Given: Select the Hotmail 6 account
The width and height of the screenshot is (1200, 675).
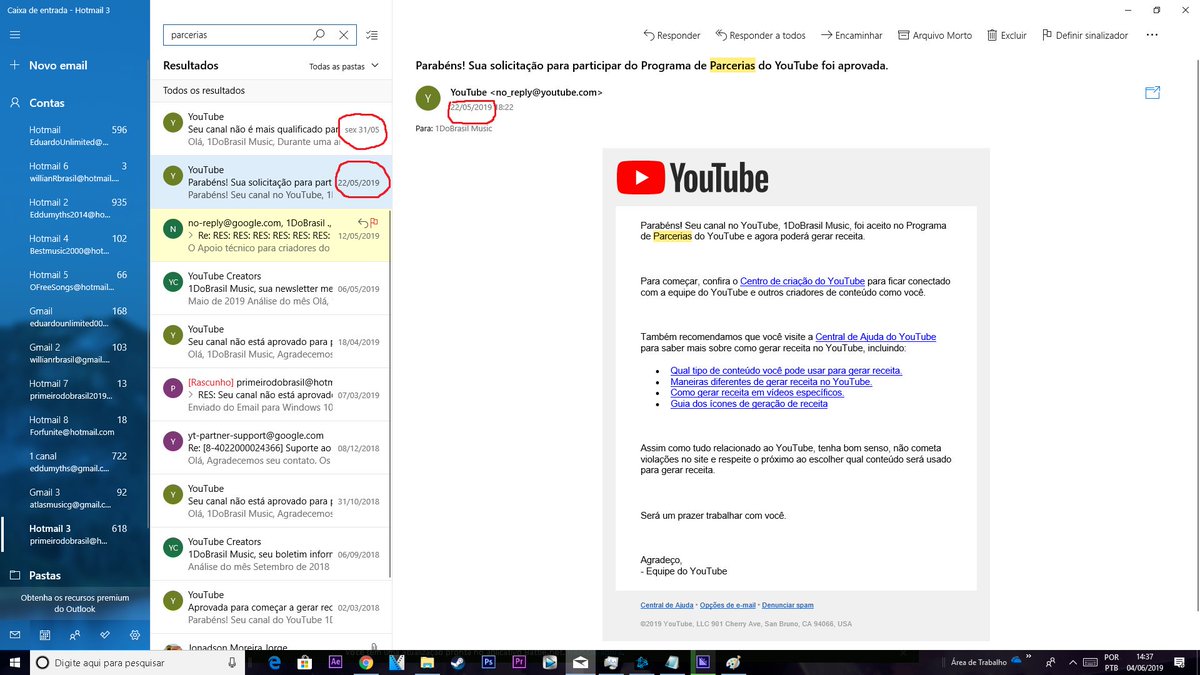Looking at the screenshot, I should (75, 173).
